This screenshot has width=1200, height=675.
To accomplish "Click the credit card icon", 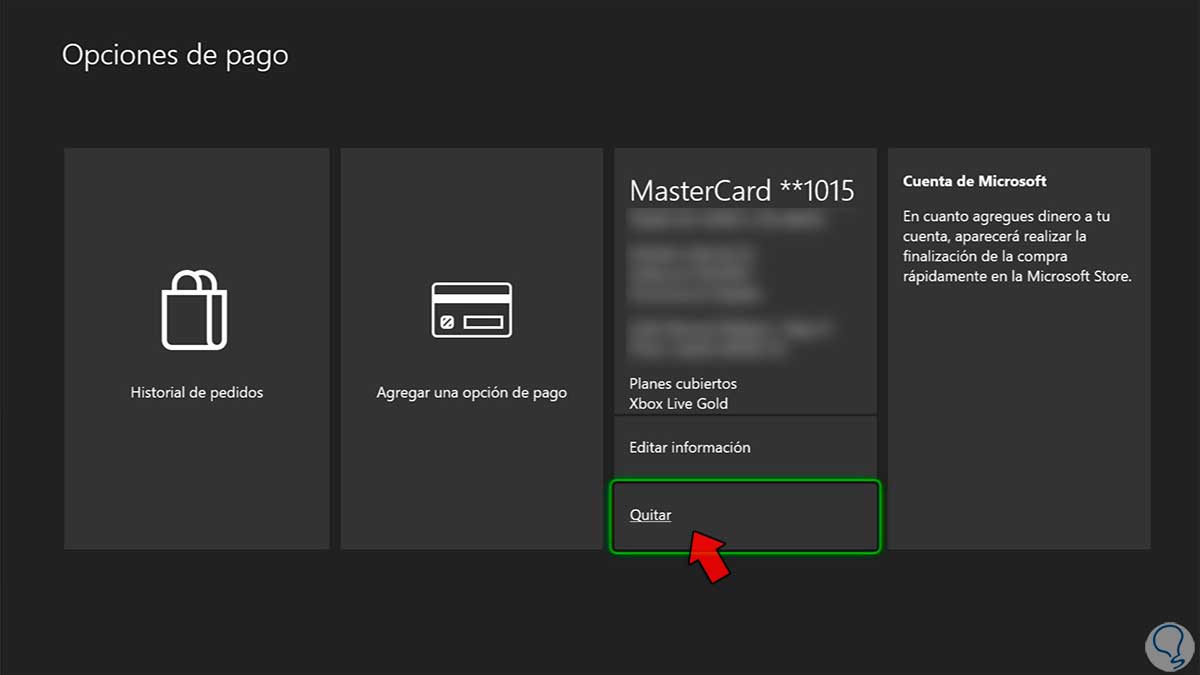I will 471,310.
